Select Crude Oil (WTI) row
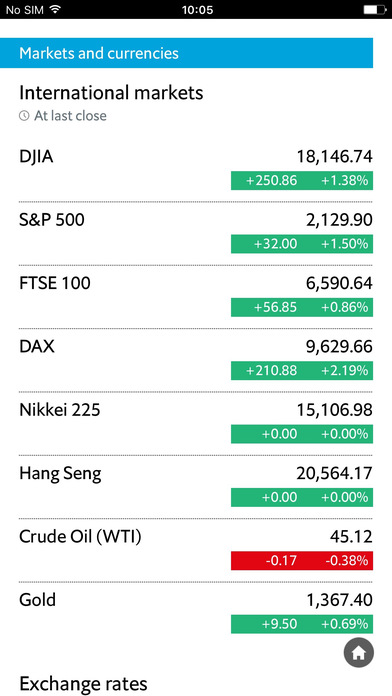 [196, 550]
